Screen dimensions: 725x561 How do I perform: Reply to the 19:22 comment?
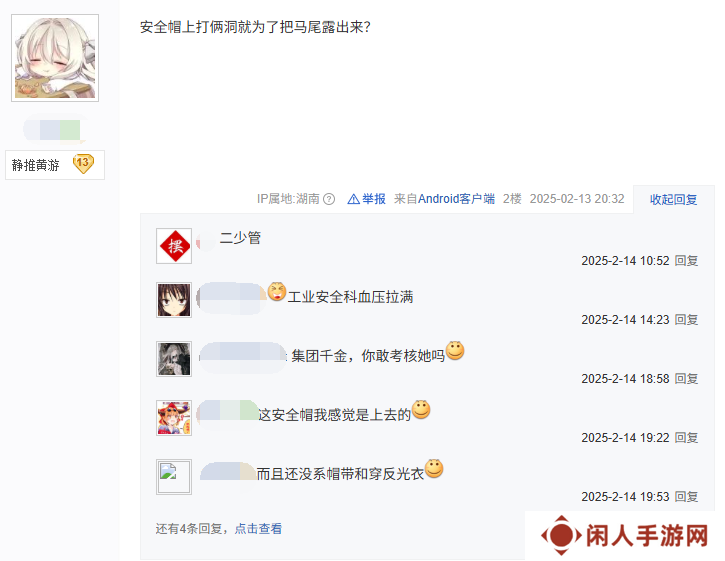(x=686, y=438)
